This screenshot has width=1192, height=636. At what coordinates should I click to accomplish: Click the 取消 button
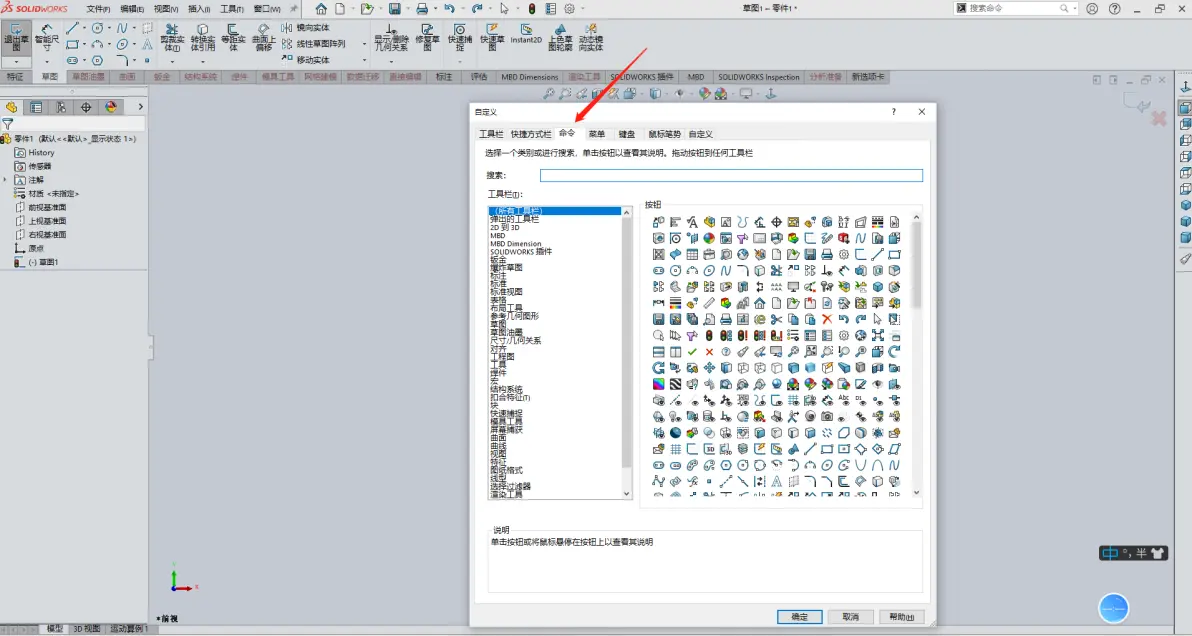[x=850, y=616]
